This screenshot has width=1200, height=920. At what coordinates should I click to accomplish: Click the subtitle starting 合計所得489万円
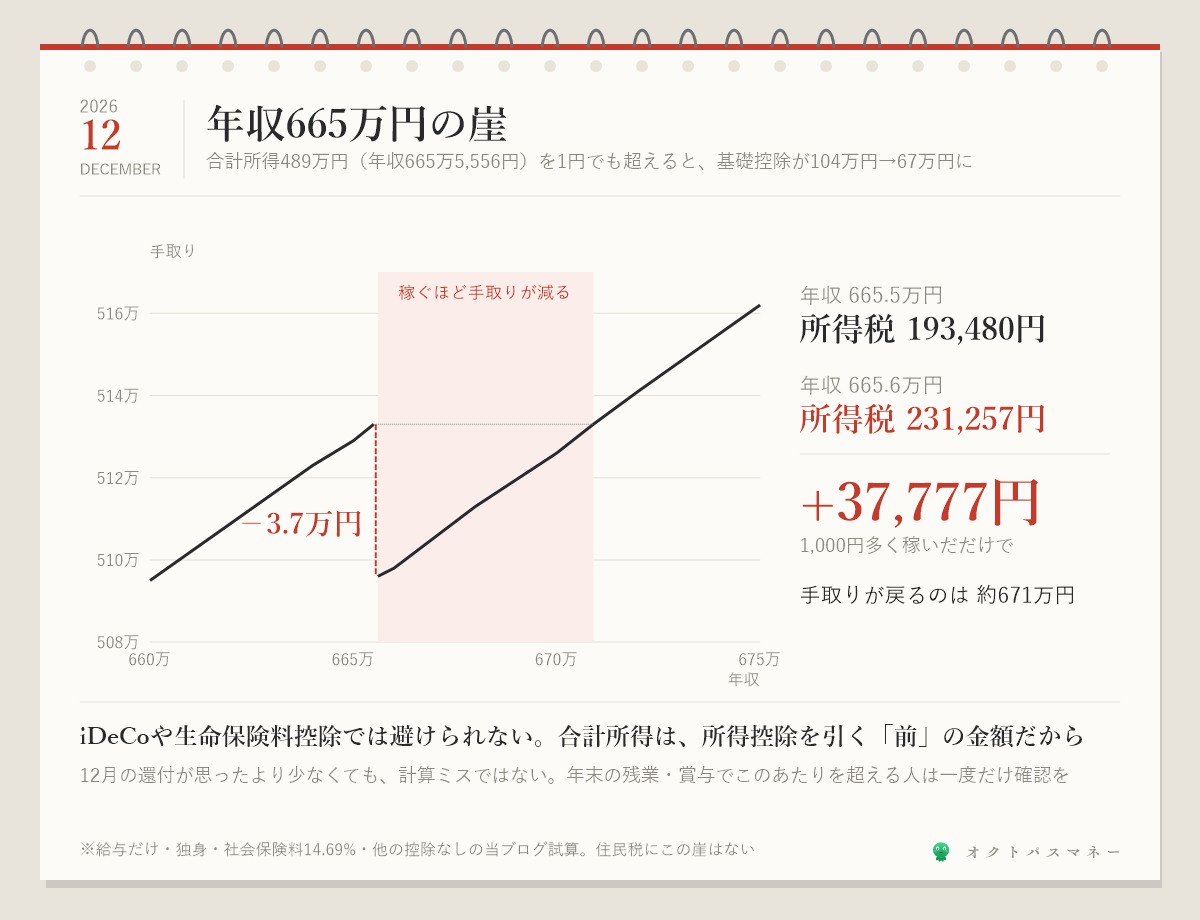click(x=589, y=161)
